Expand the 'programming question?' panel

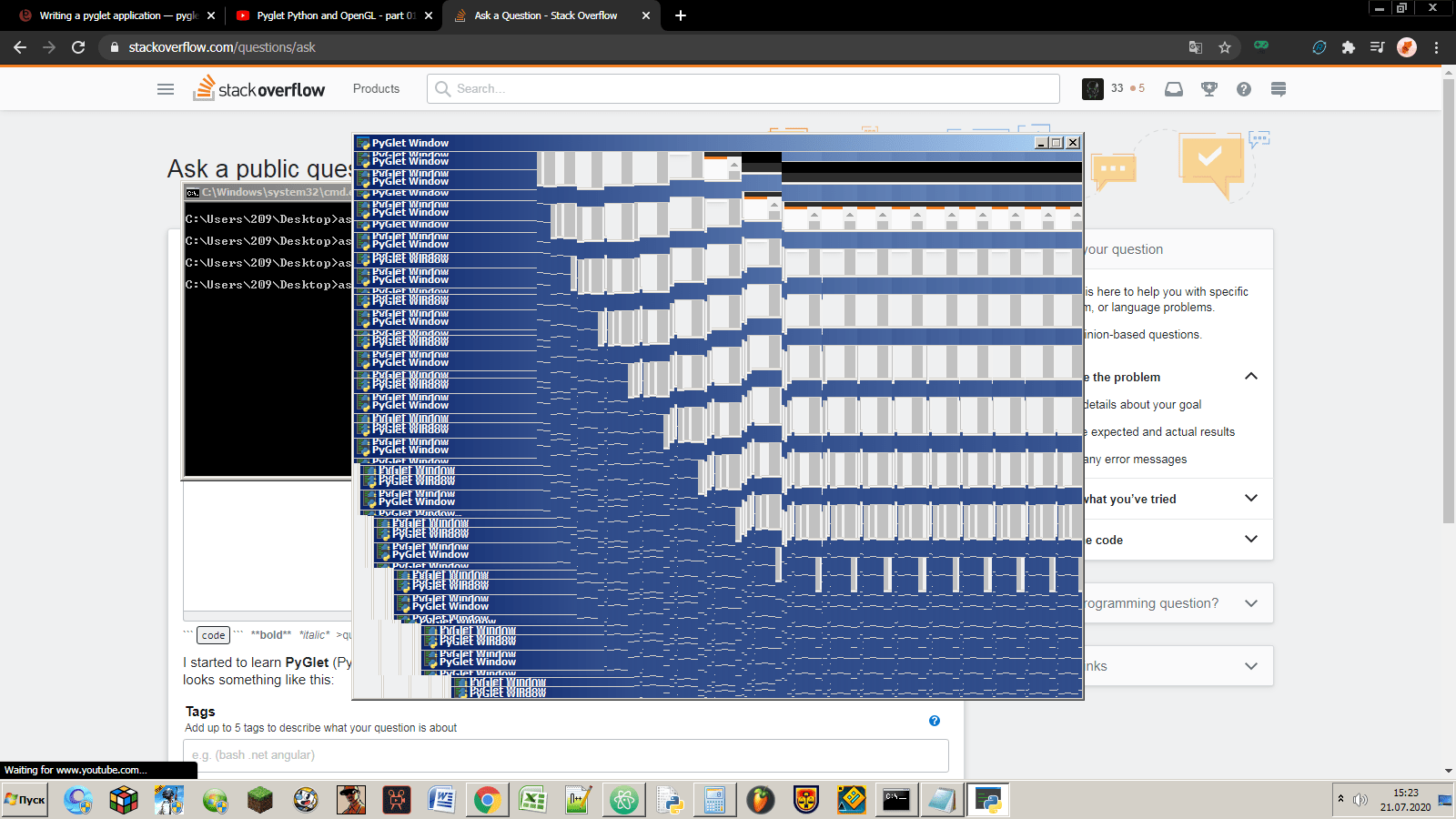click(1251, 603)
